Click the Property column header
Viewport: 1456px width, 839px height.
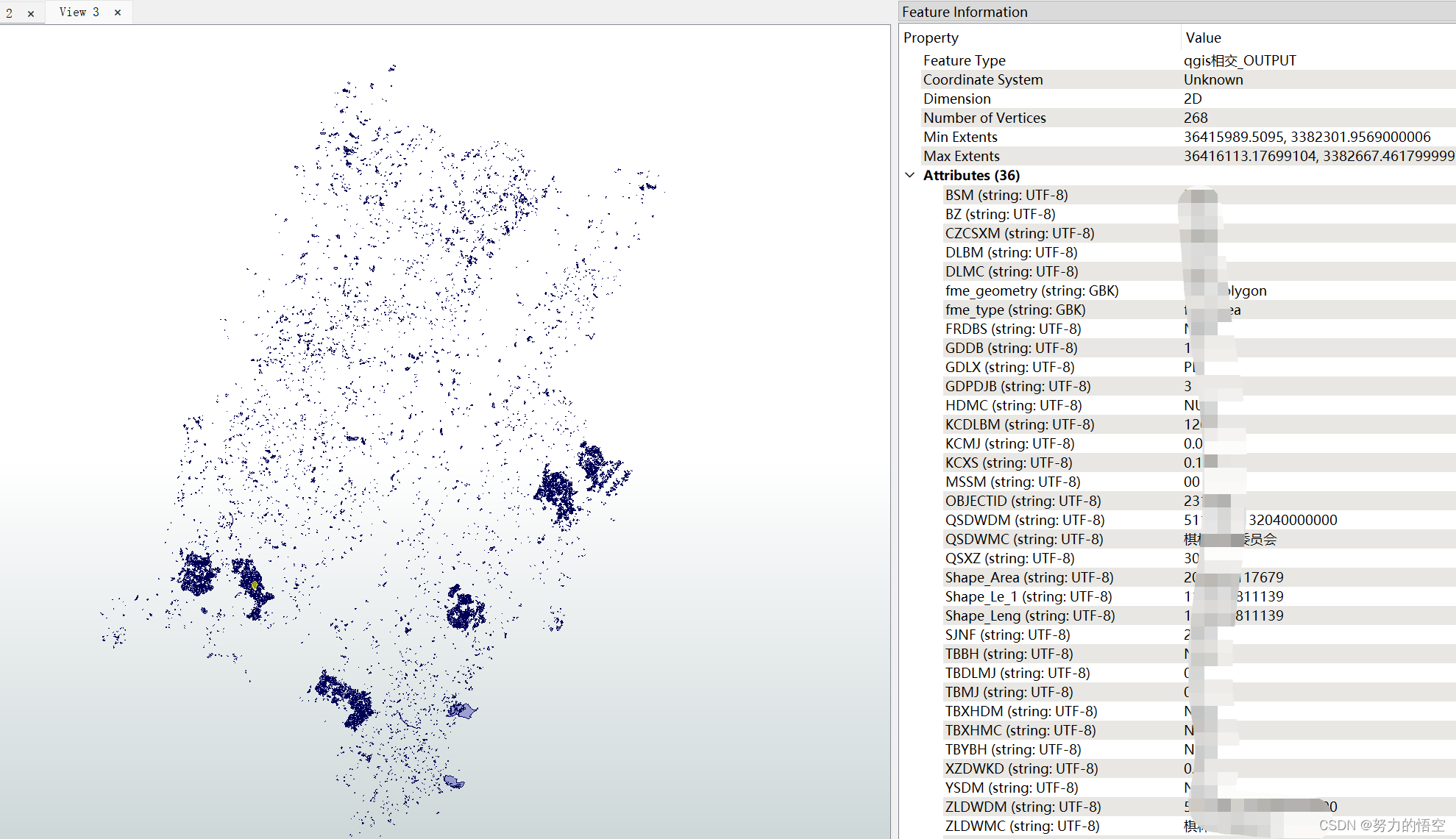click(x=931, y=38)
